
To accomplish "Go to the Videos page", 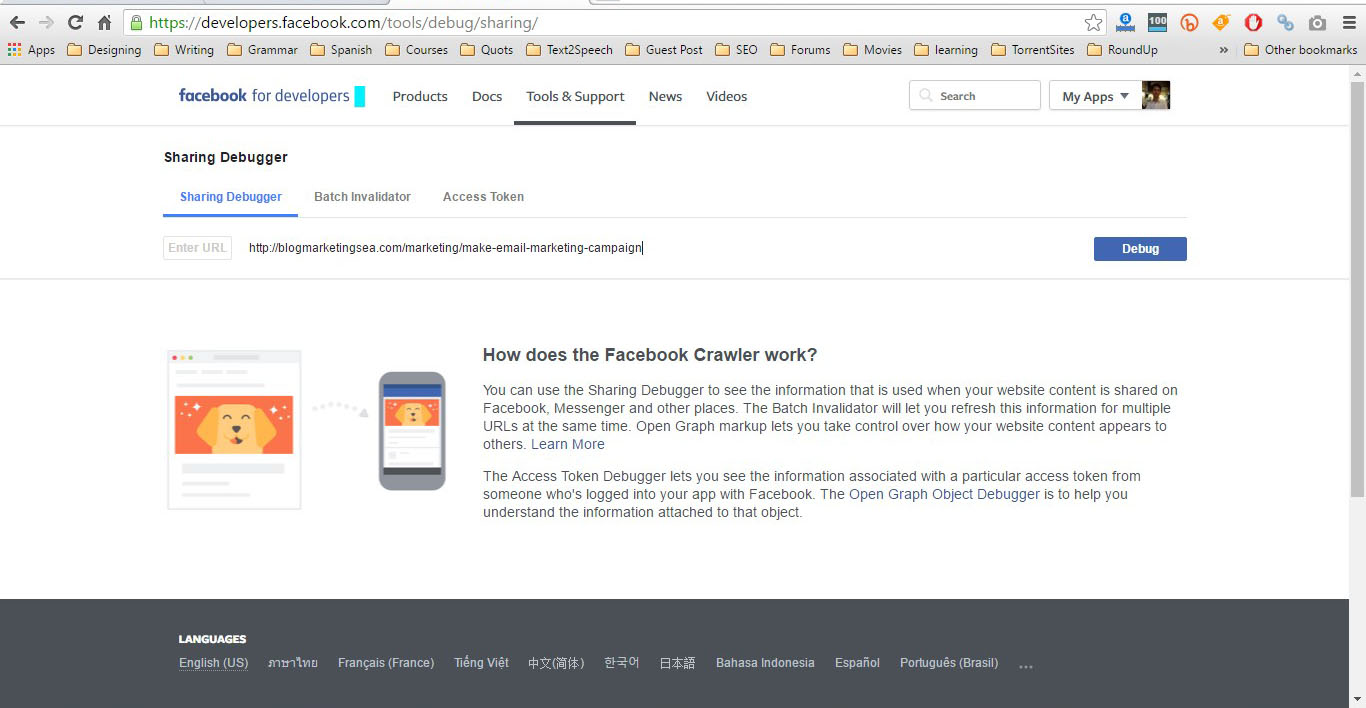I will 727,96.
